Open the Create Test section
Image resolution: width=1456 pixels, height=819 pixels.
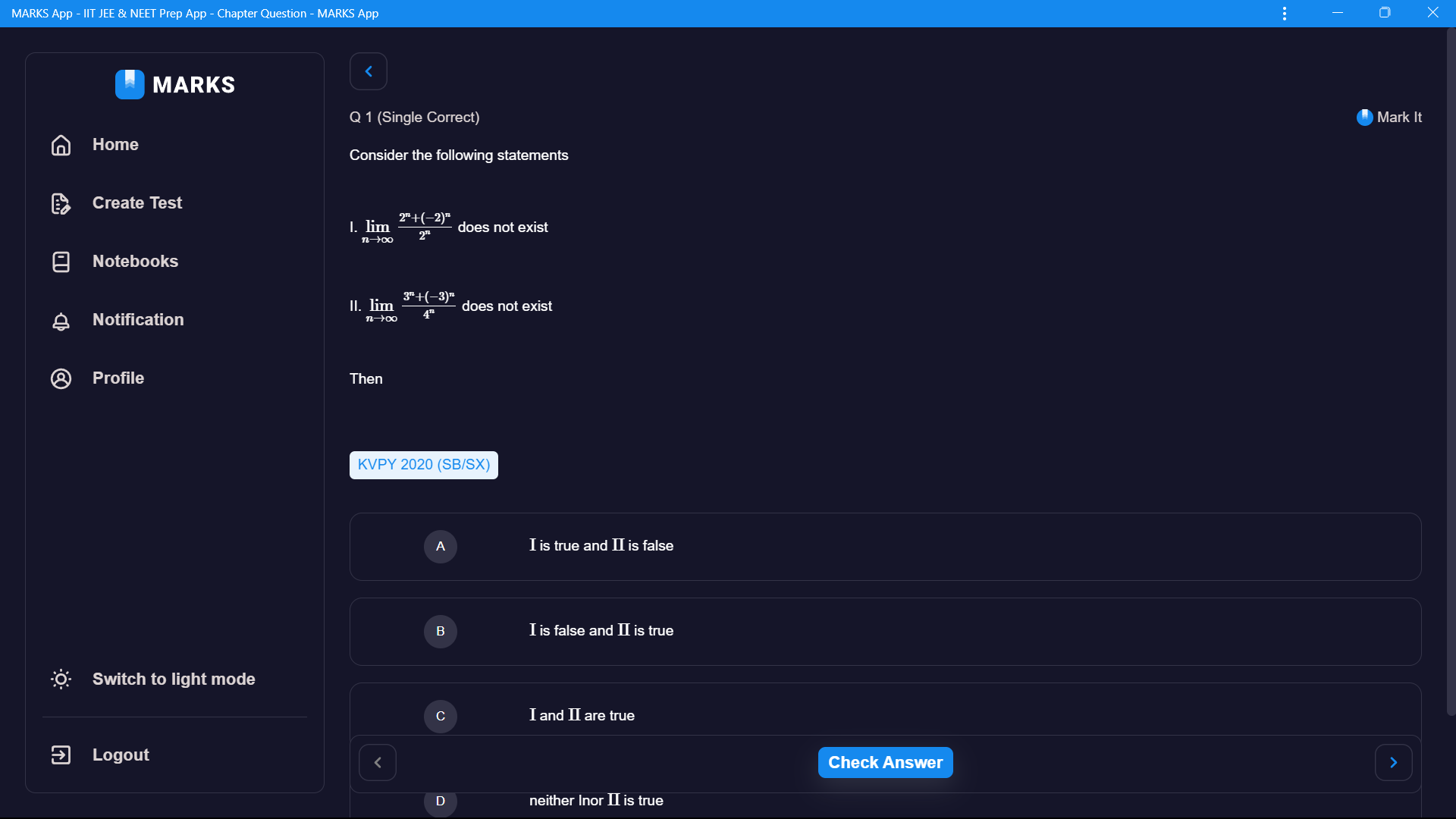[137, 203]
